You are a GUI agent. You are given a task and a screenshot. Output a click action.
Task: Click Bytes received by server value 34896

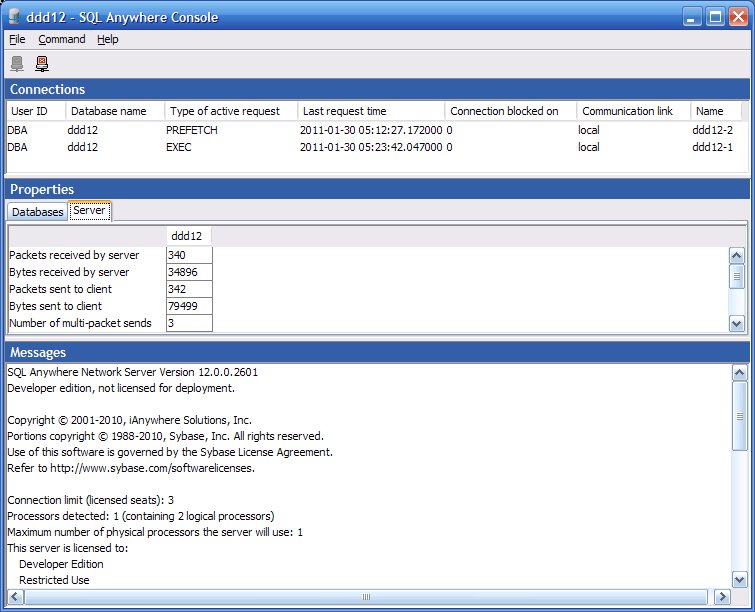(189, 272)
